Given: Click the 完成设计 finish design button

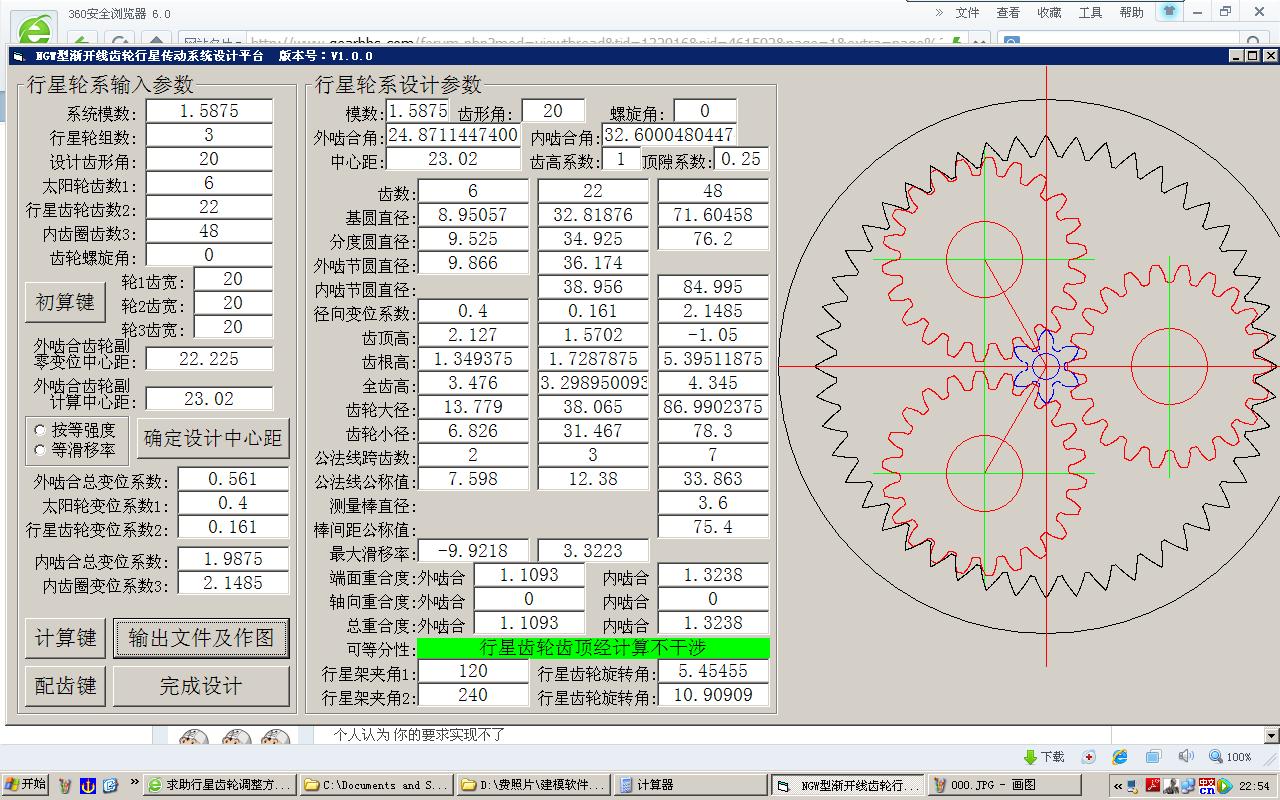Looking at the screenshot, I should [x=201, y=686].
